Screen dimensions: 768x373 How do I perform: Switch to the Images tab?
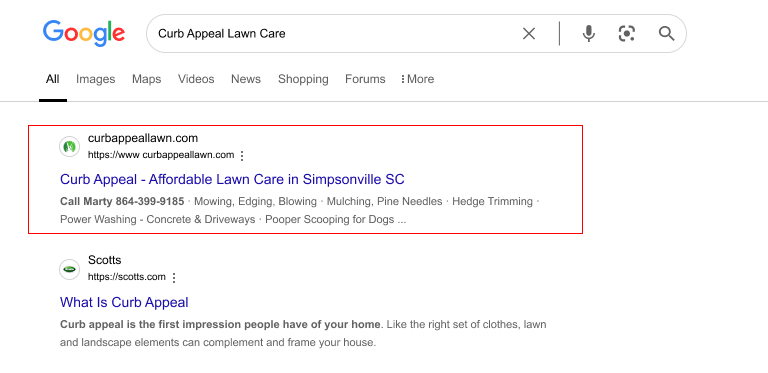96,79
